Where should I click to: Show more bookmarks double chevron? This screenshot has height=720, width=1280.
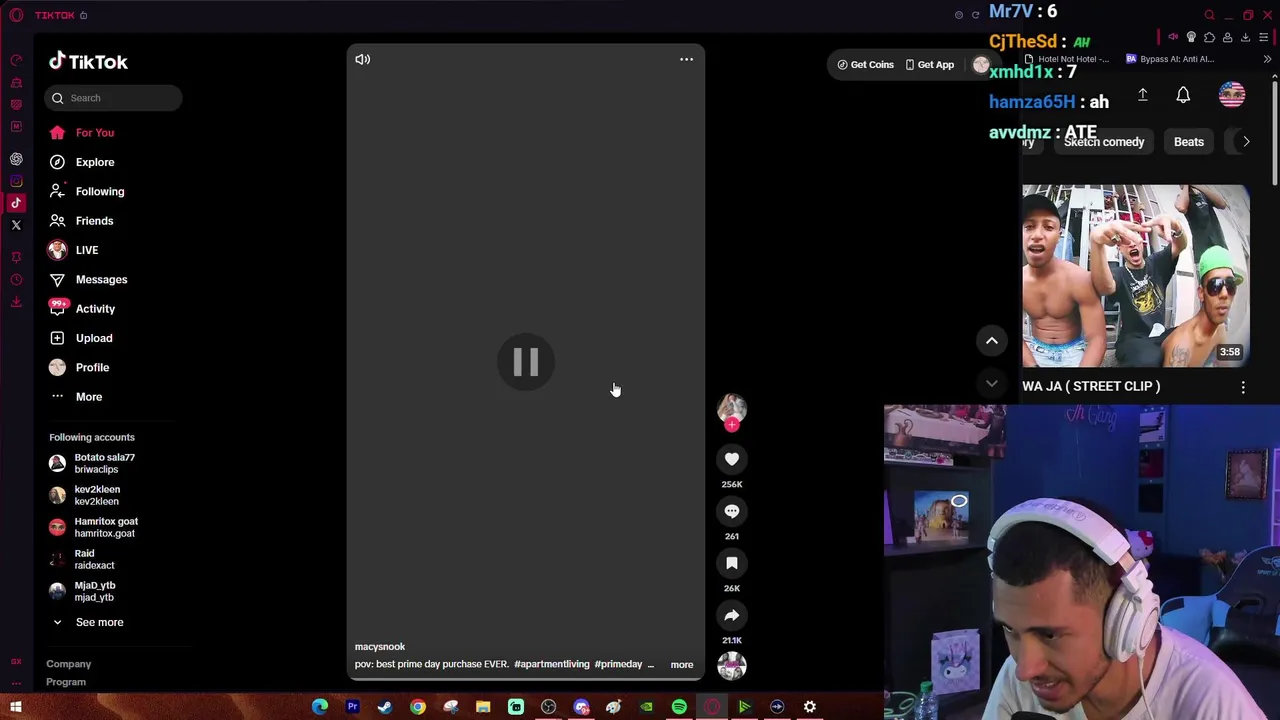click(x=1267, y=59)
